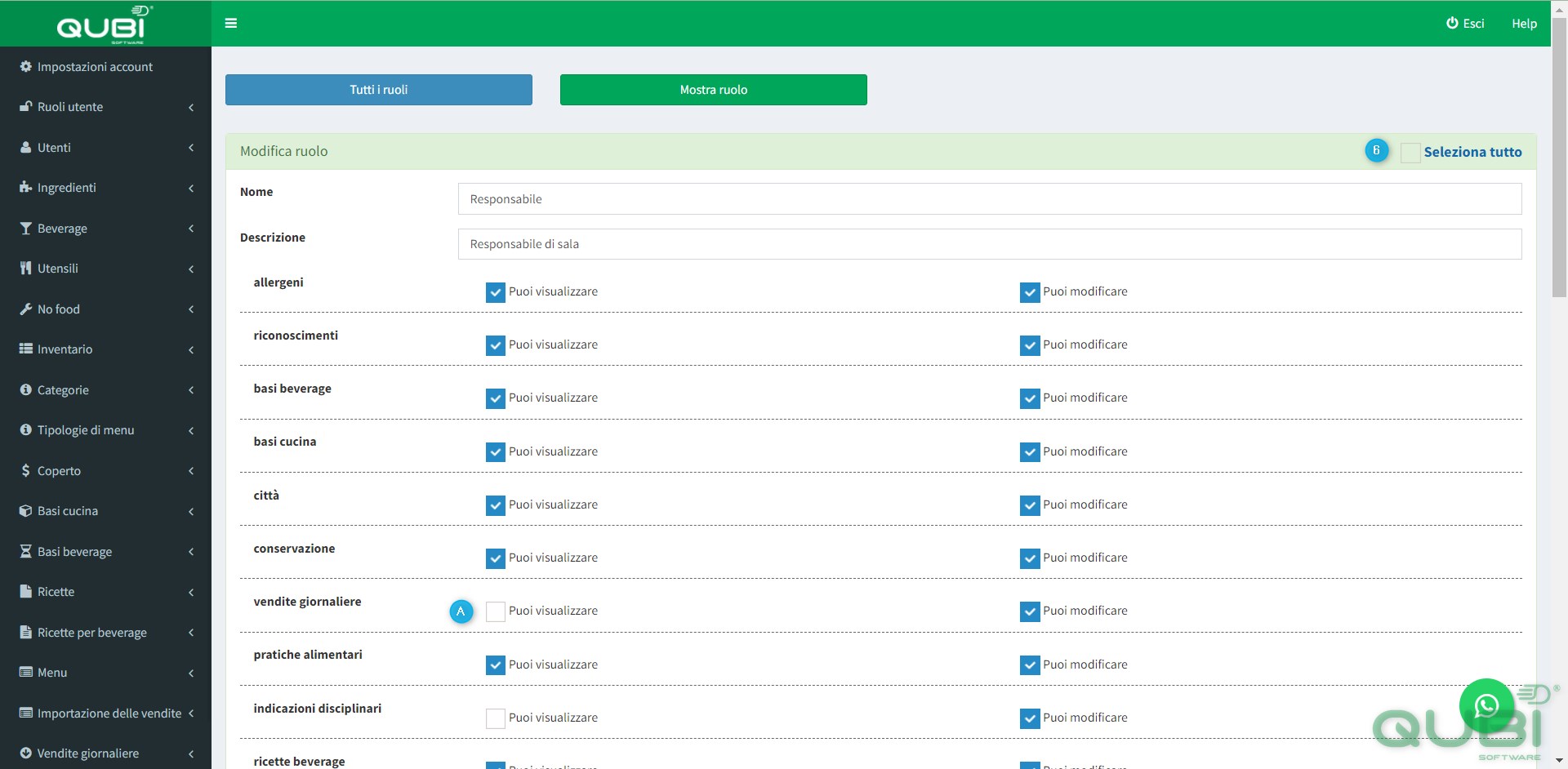Click the Mostra ruolo button
The image size is (1568, 769).
click(714, 90)
